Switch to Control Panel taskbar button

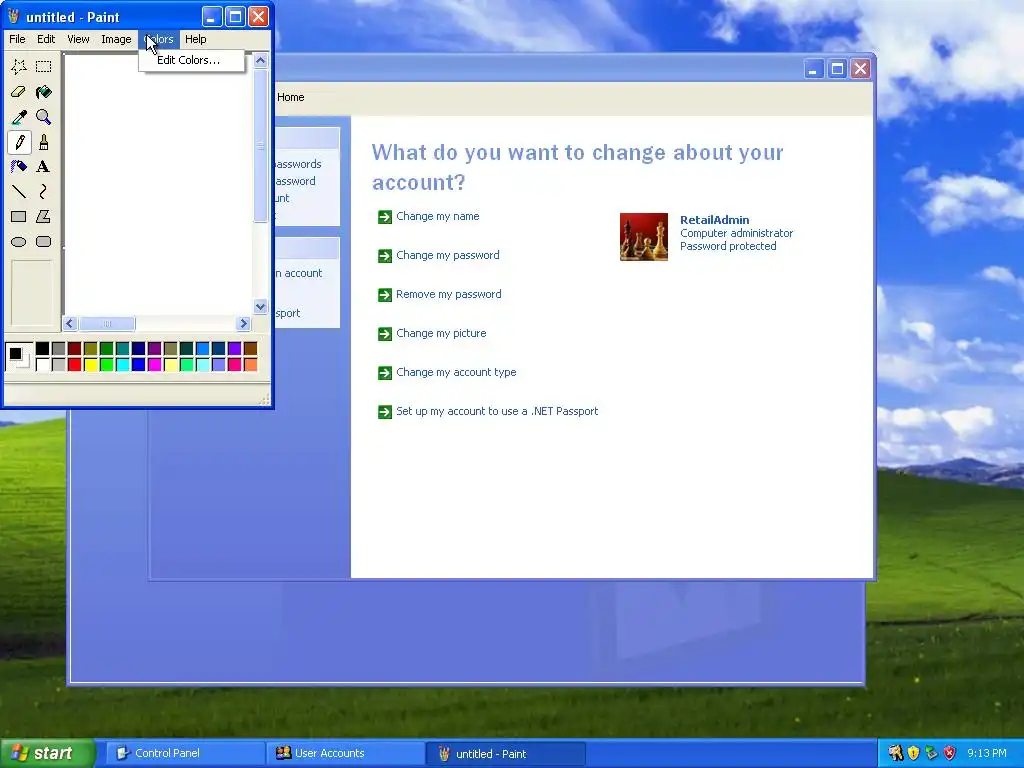[x=186, y=753]
